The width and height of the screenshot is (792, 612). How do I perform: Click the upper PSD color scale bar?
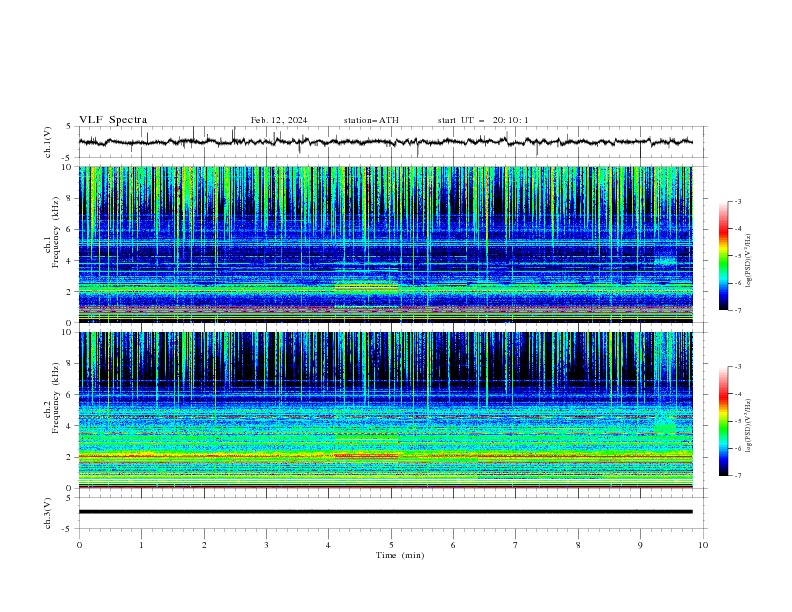click(x=724, y=256)
